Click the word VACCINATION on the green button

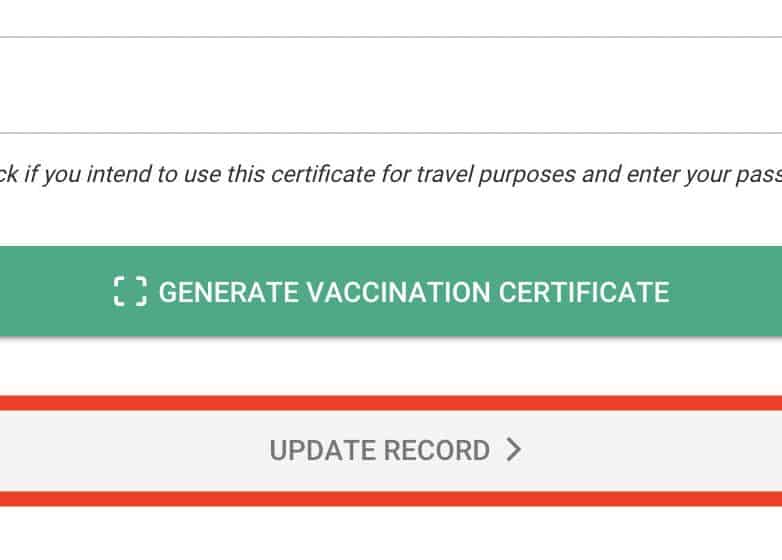pos(384,291)
